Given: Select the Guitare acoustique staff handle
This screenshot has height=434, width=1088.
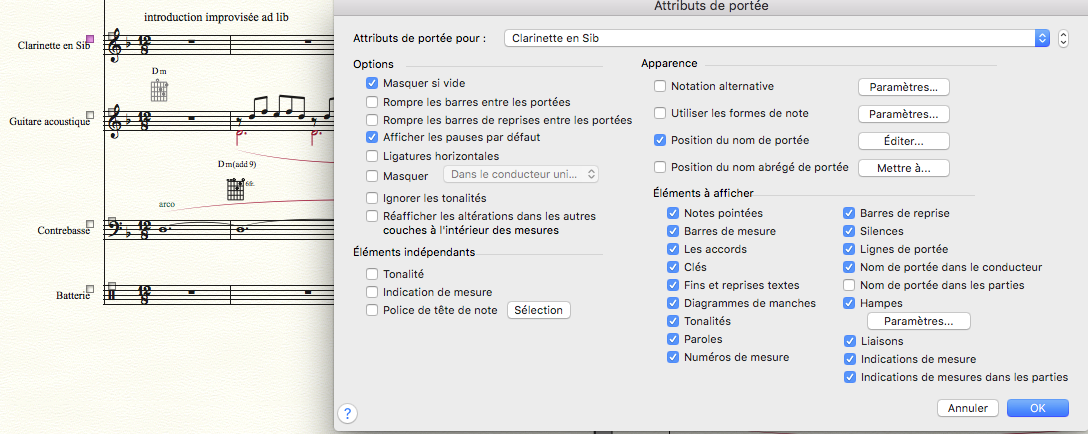Looking at the screenshot, I should [x=90, y=115].
